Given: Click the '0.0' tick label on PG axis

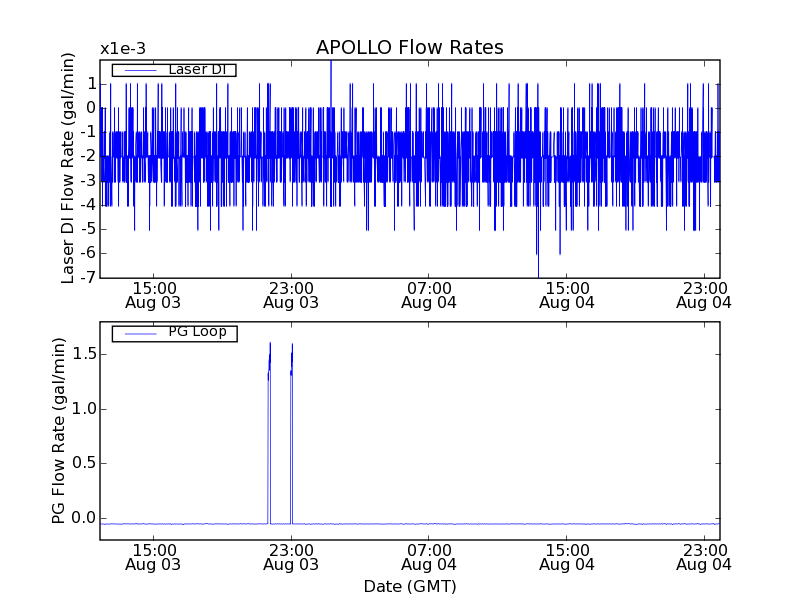Looking at the screenshot, I should coord(84,518).
